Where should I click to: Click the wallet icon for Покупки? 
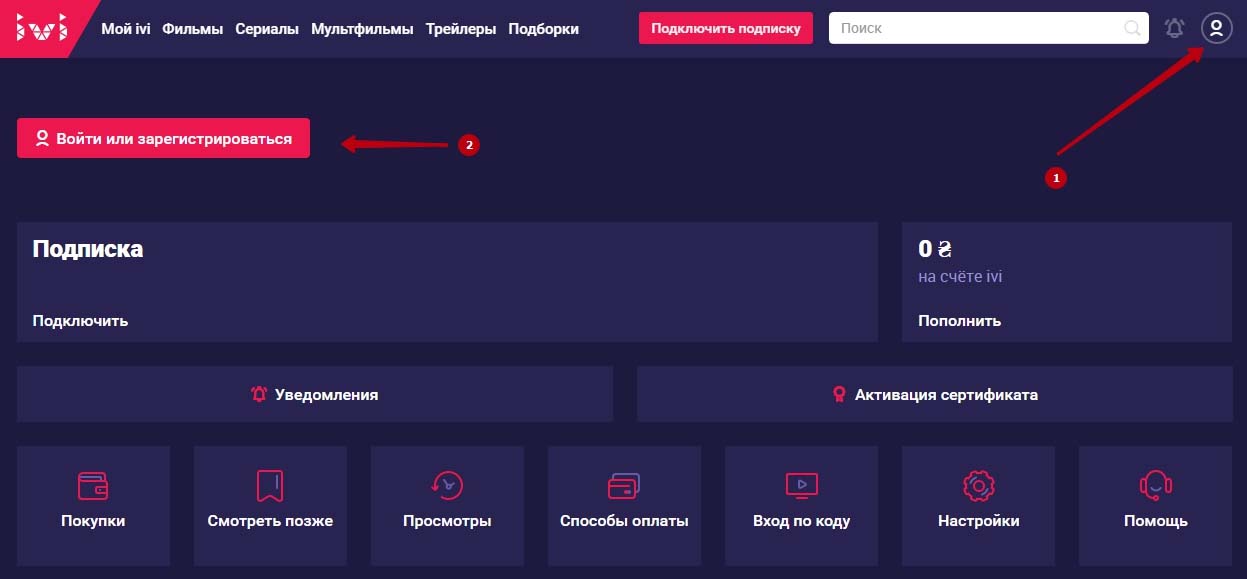coord(93,486)
